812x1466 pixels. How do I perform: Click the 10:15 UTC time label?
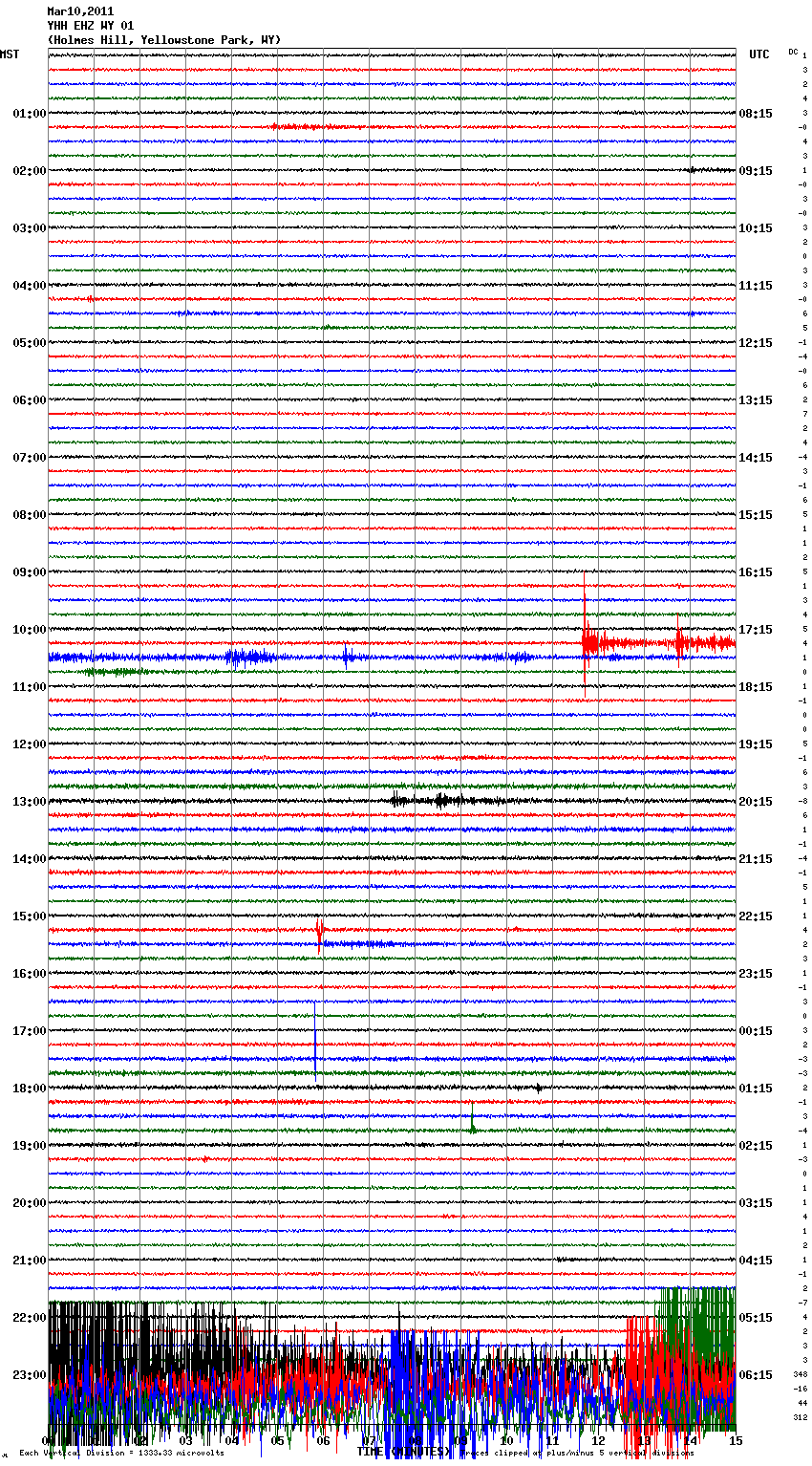(756, 228)
